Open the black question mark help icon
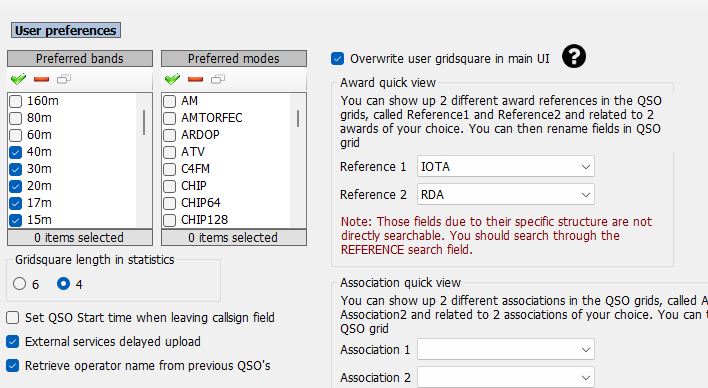The width and height of the screenshot is (708, 388). [x=574, y=57]
